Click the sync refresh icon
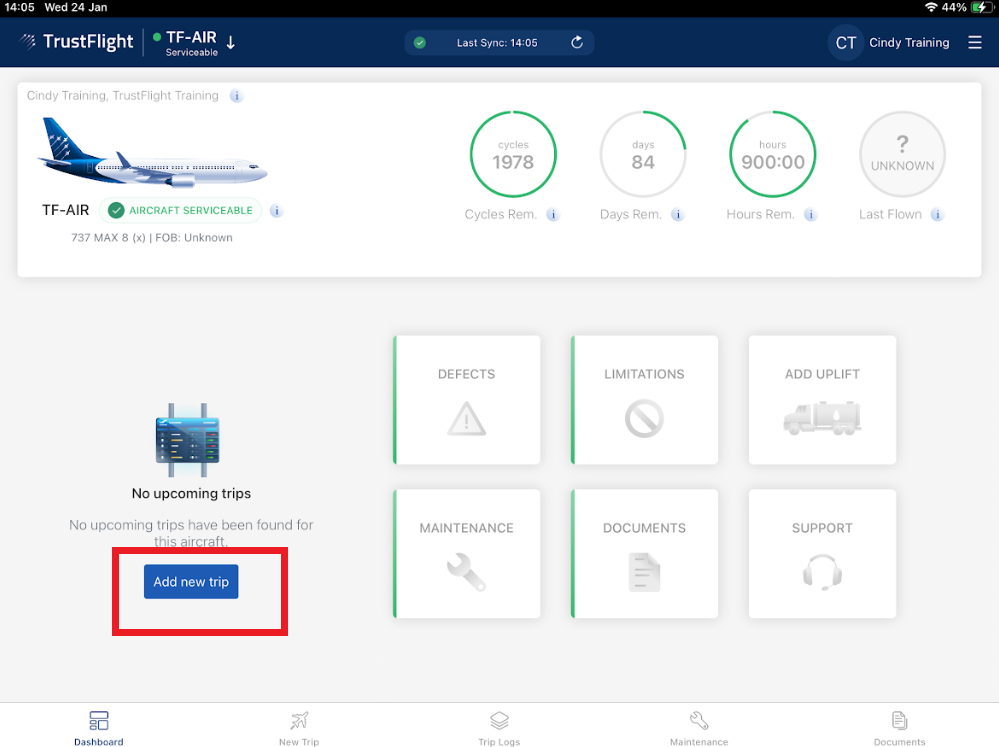This screenshot has width=999, height=747. pos(577,43)
